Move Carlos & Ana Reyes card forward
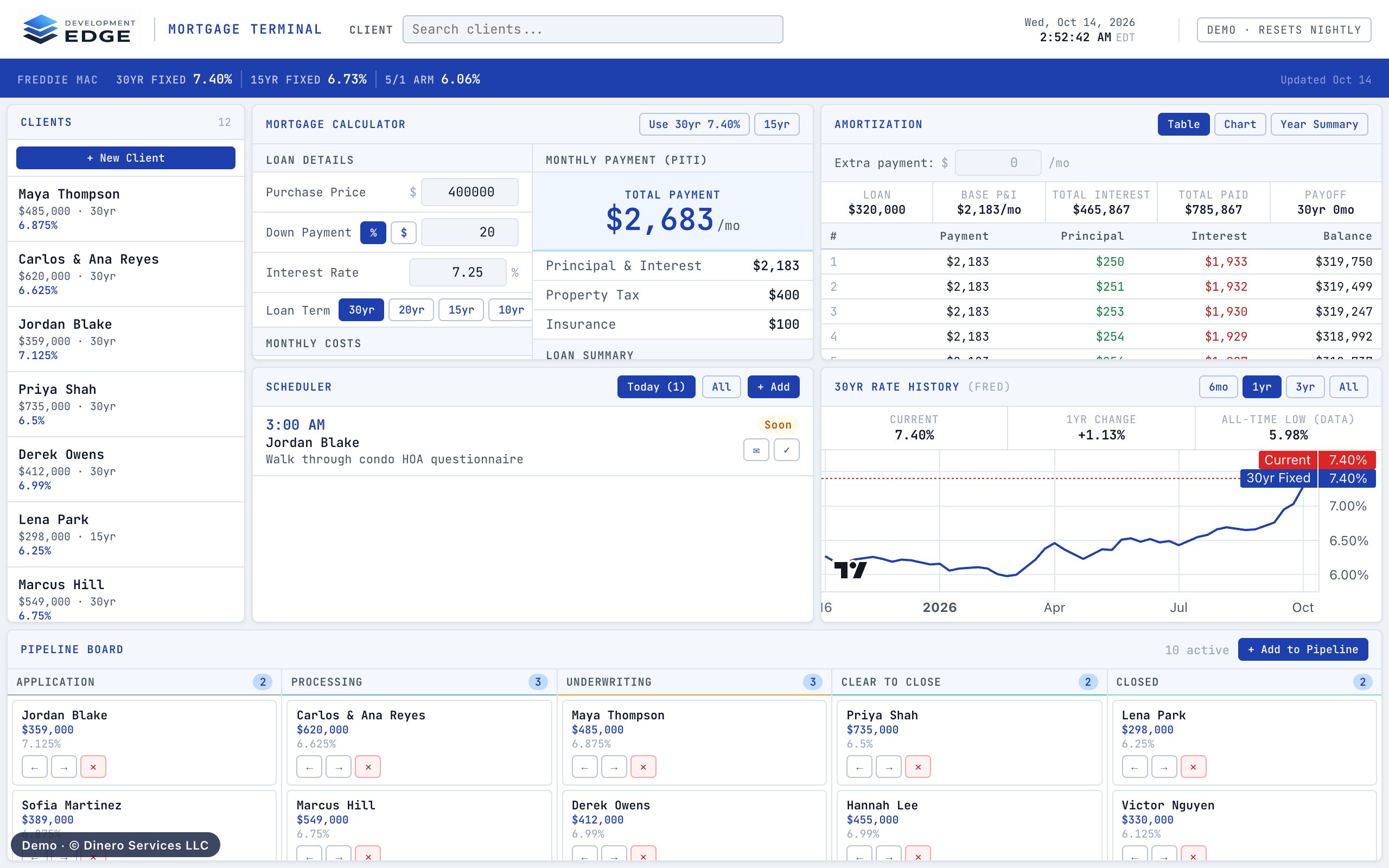This screenshot has width=1389, height=868. (x=339, y=767)
